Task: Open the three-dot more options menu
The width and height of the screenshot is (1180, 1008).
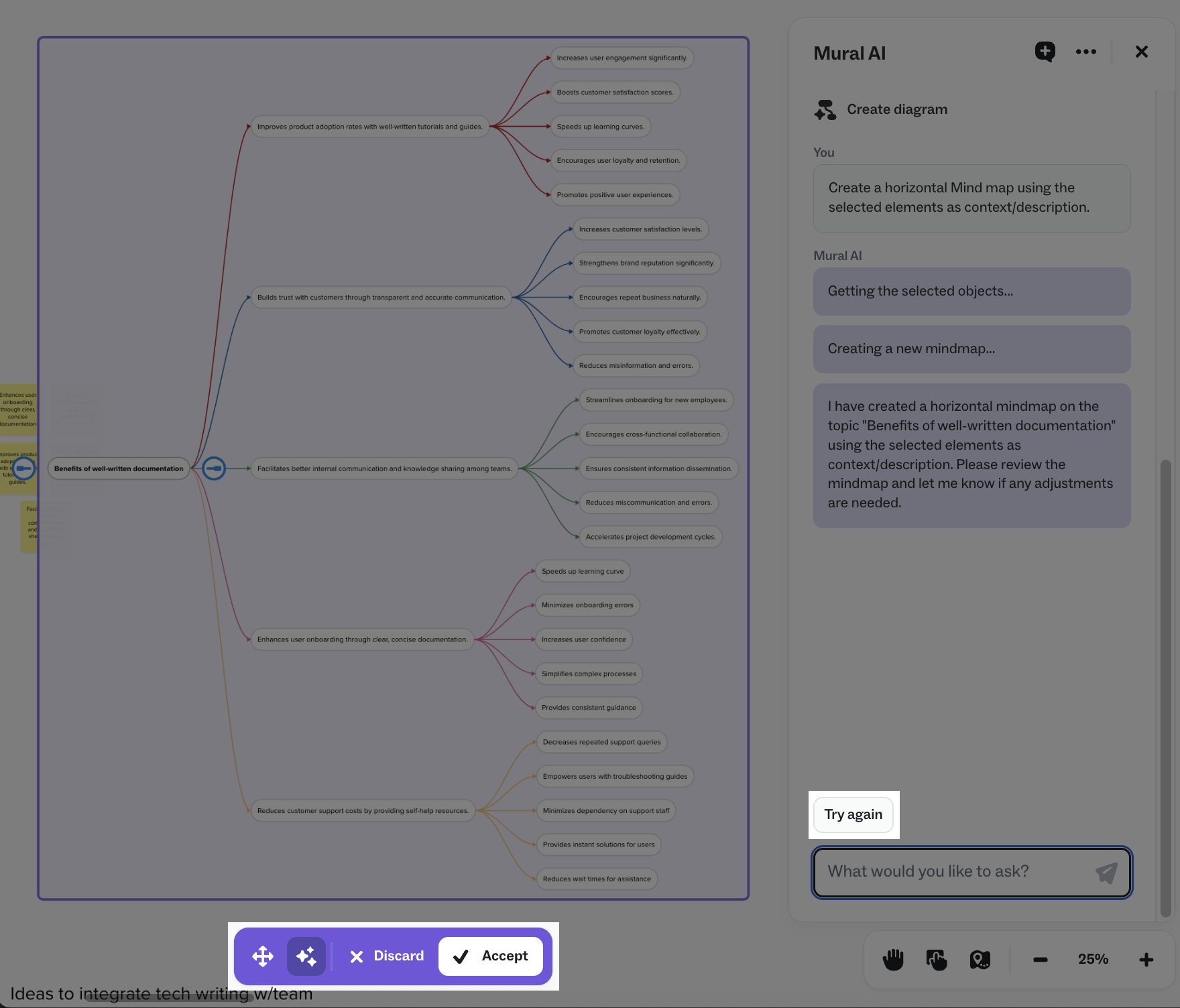Action: 1085,52
